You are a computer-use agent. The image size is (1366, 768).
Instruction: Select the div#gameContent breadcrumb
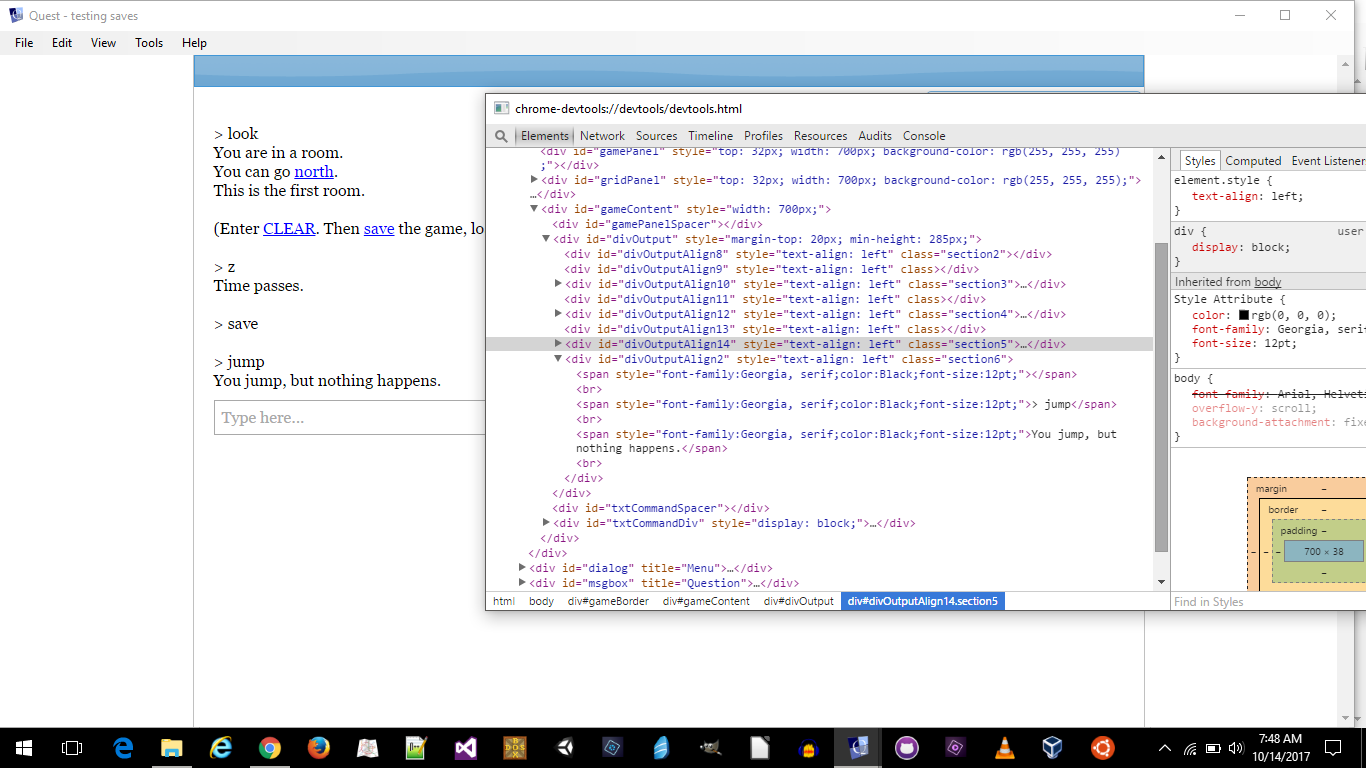[706, 601]
